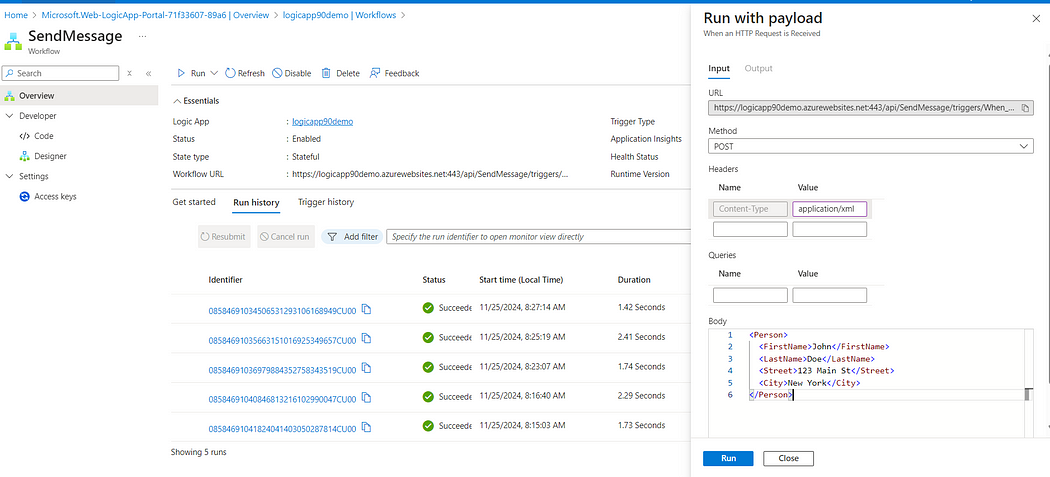Open Code under Developer
The width and height of the screenshot is (1050, 477).
click(x=44, y=136)
